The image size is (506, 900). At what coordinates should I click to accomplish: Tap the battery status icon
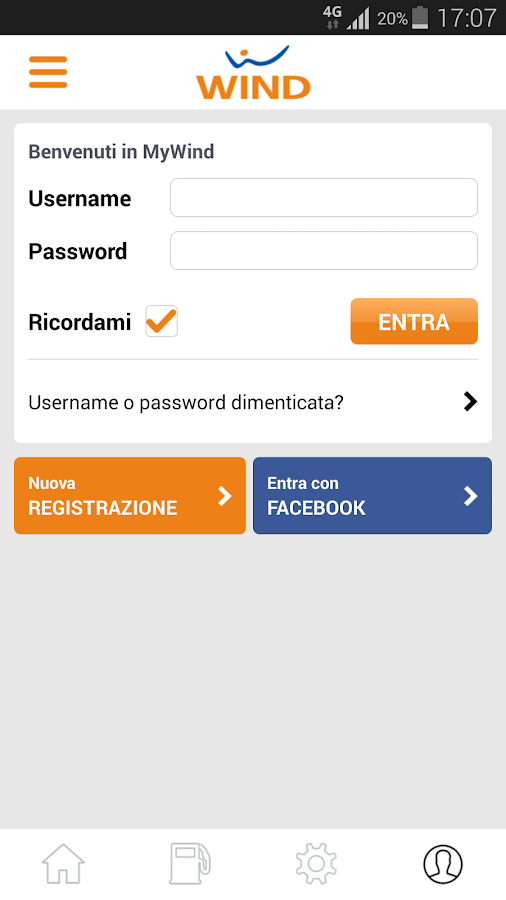(420, 18)
